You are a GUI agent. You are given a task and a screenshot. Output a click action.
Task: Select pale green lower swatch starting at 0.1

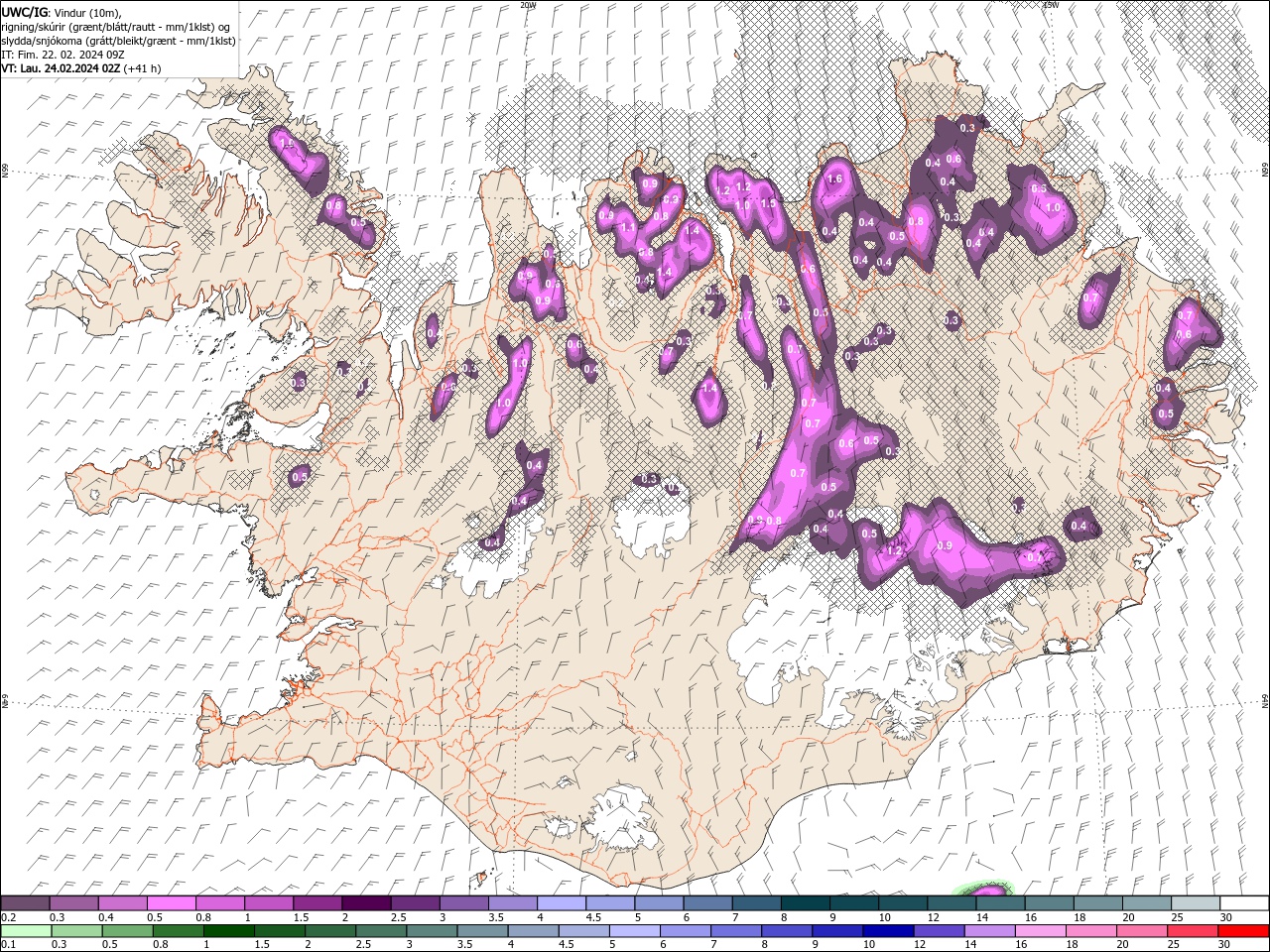(x=26, y=931)
